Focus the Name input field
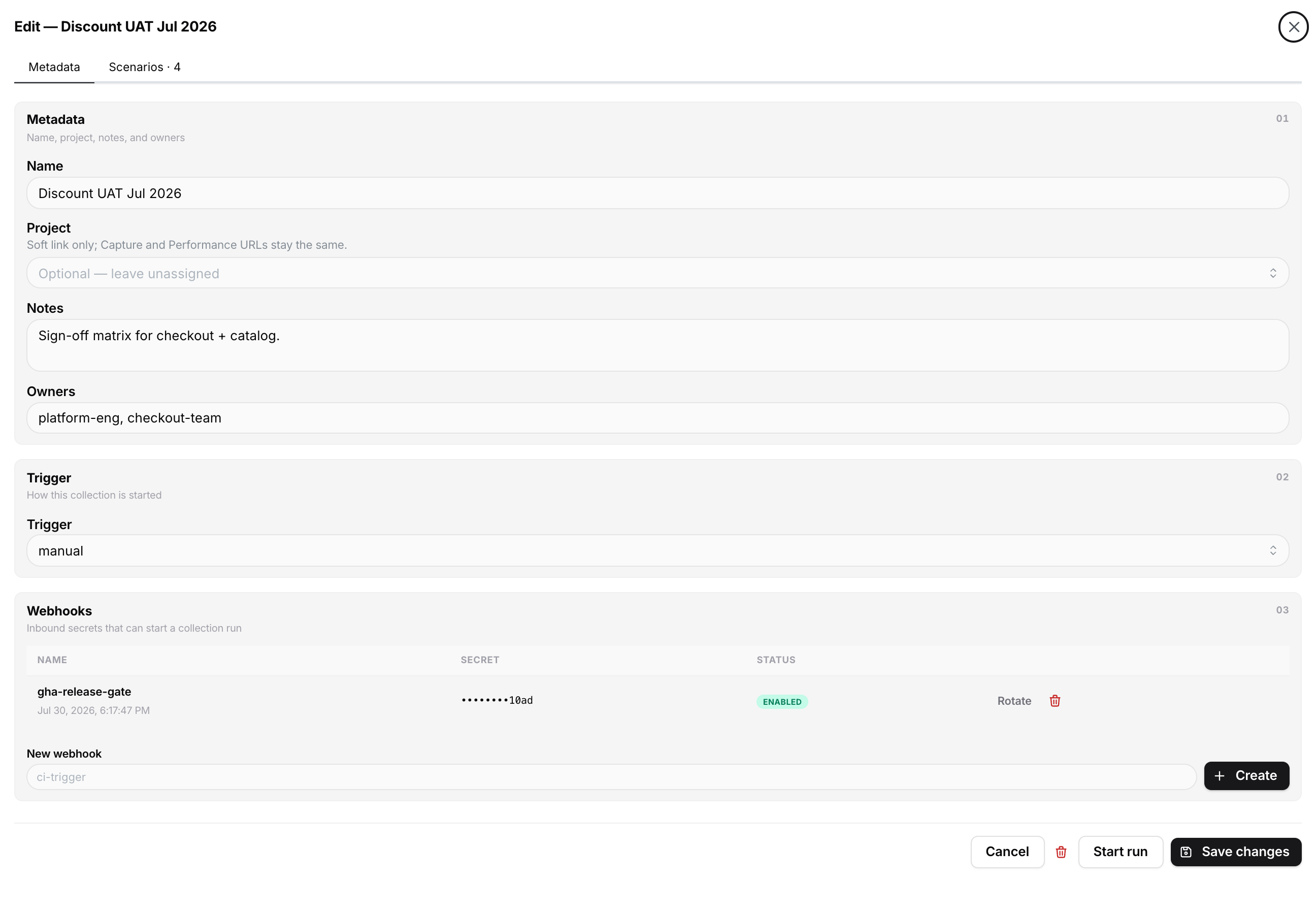This screenshot has width=1316, height=914. click(x=657, y=193)
